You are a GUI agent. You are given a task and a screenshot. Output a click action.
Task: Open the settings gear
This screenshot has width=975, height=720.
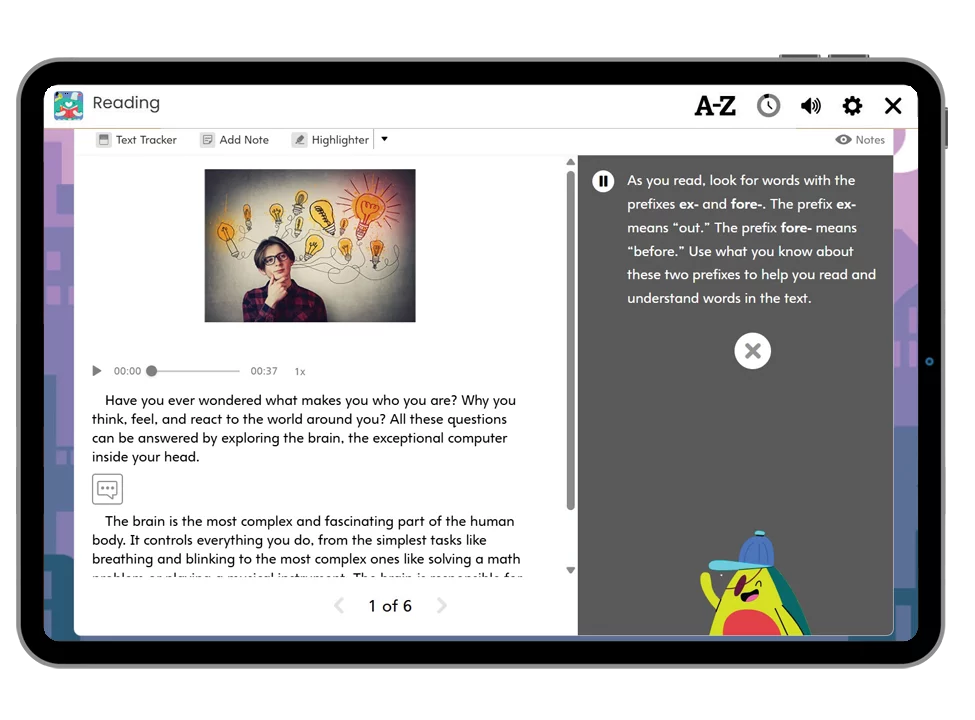pyautogui.click(x=852, y=106)
